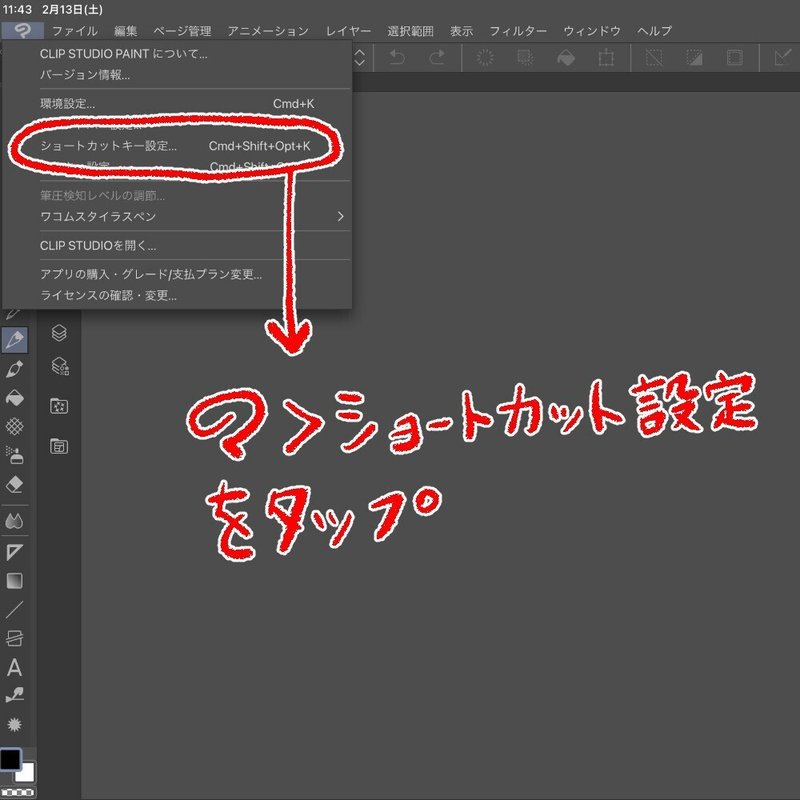The width and height of the screenshot is (800, 800).
Task: Select the straight line Figure tool
Action: (14, 610)
